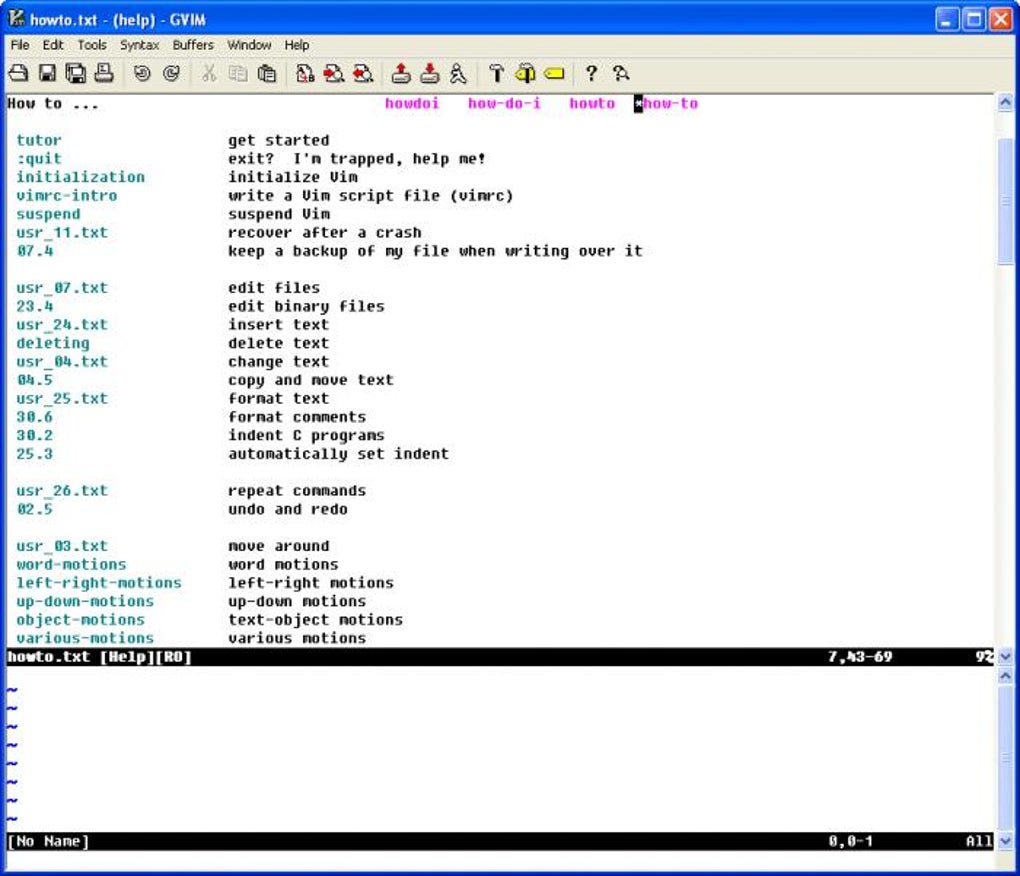The image size is (1020, 876).
Task: Follow the :quit help link
Action: [x=39, y=159]
